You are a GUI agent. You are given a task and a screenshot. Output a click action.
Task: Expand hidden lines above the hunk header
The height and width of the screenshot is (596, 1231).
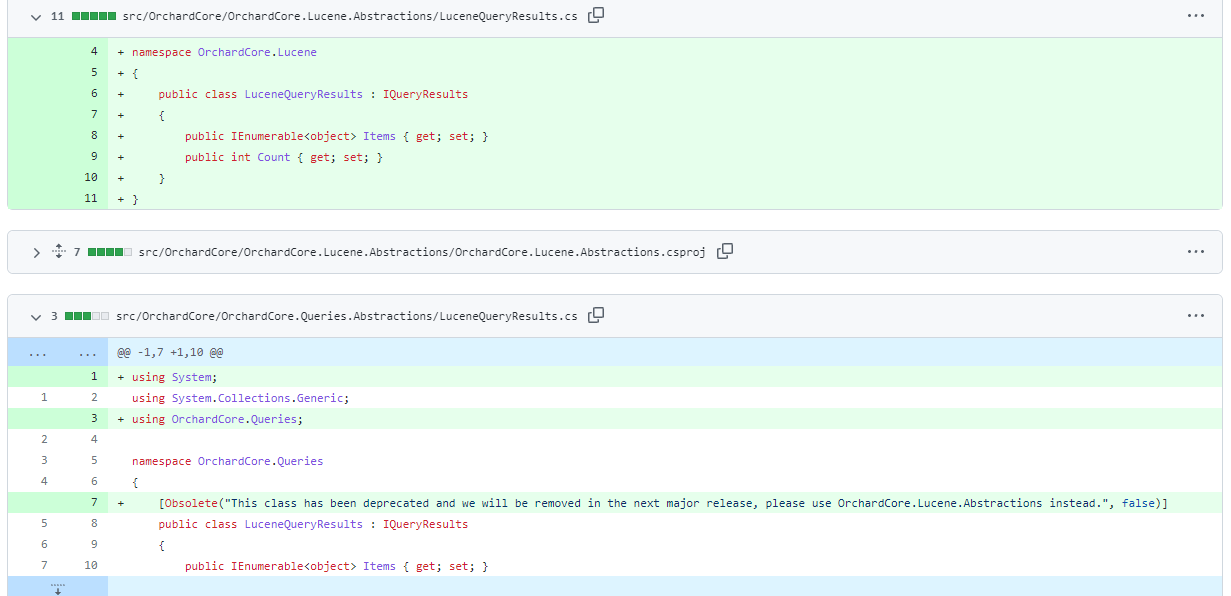click(57, 352)
